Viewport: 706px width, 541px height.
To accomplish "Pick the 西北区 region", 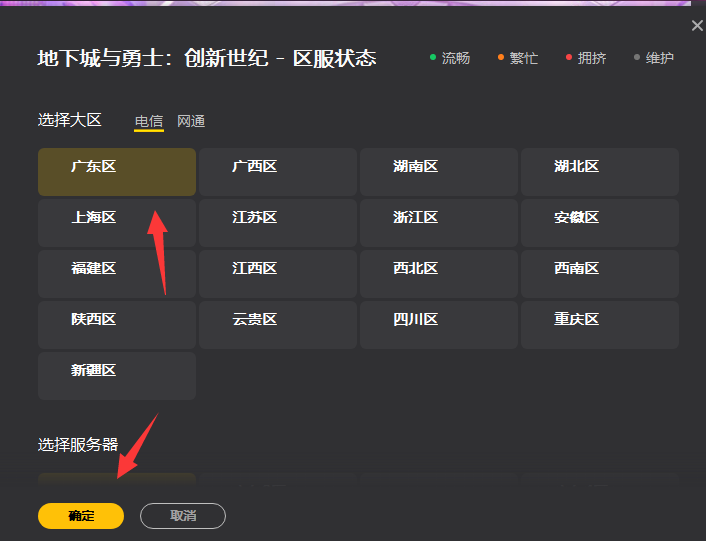I will pyautogui.click(x=439, y=274).
